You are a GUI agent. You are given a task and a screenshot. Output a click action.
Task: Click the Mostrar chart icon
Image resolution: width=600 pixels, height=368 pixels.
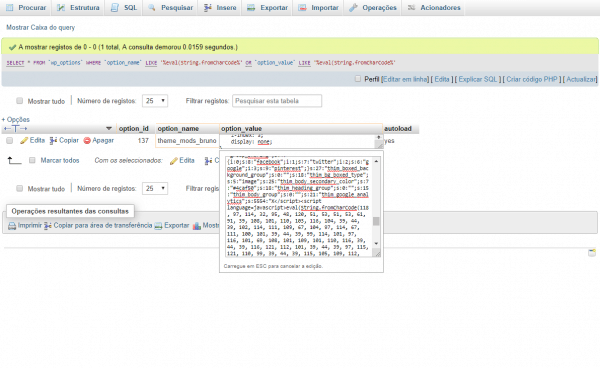(197, 226)
